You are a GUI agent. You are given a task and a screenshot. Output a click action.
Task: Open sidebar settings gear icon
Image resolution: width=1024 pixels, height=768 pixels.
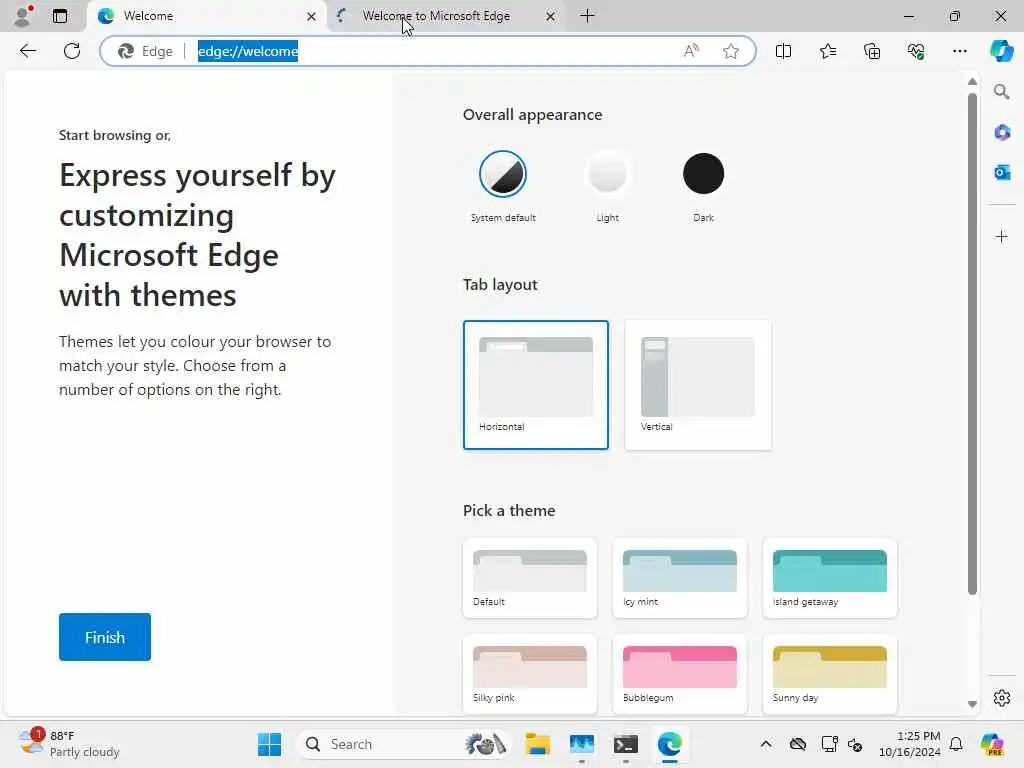click(x=1002, y=698)
